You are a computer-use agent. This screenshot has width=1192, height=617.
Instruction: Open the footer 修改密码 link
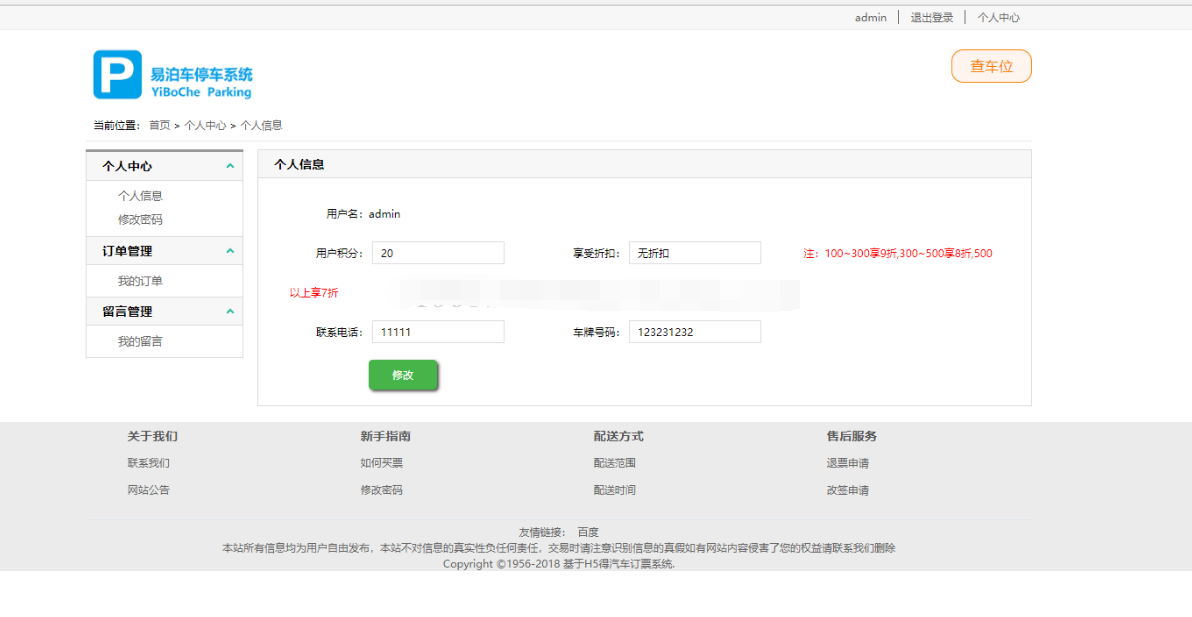click(x=382, y=490)
